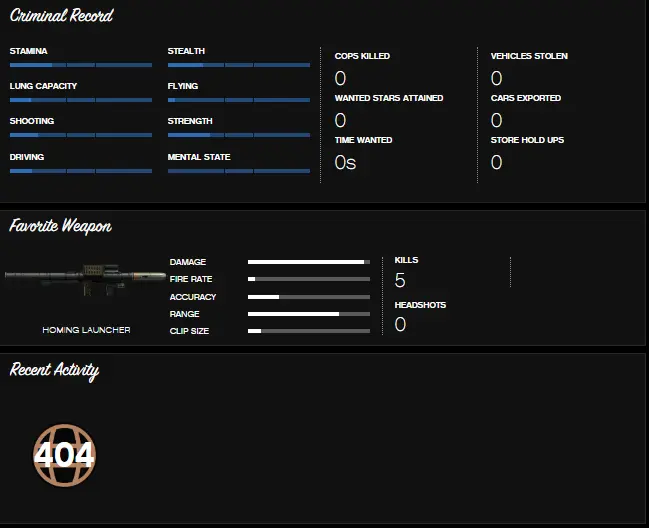Click the KILLS label
Screen dimensions: 649x528
pyautogui.click(x=406, y=260)
